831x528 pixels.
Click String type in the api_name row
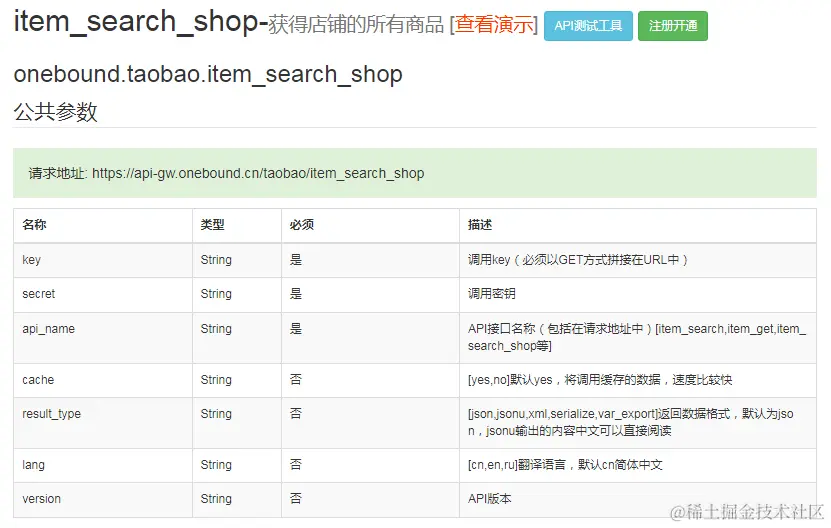click(216, 329)
